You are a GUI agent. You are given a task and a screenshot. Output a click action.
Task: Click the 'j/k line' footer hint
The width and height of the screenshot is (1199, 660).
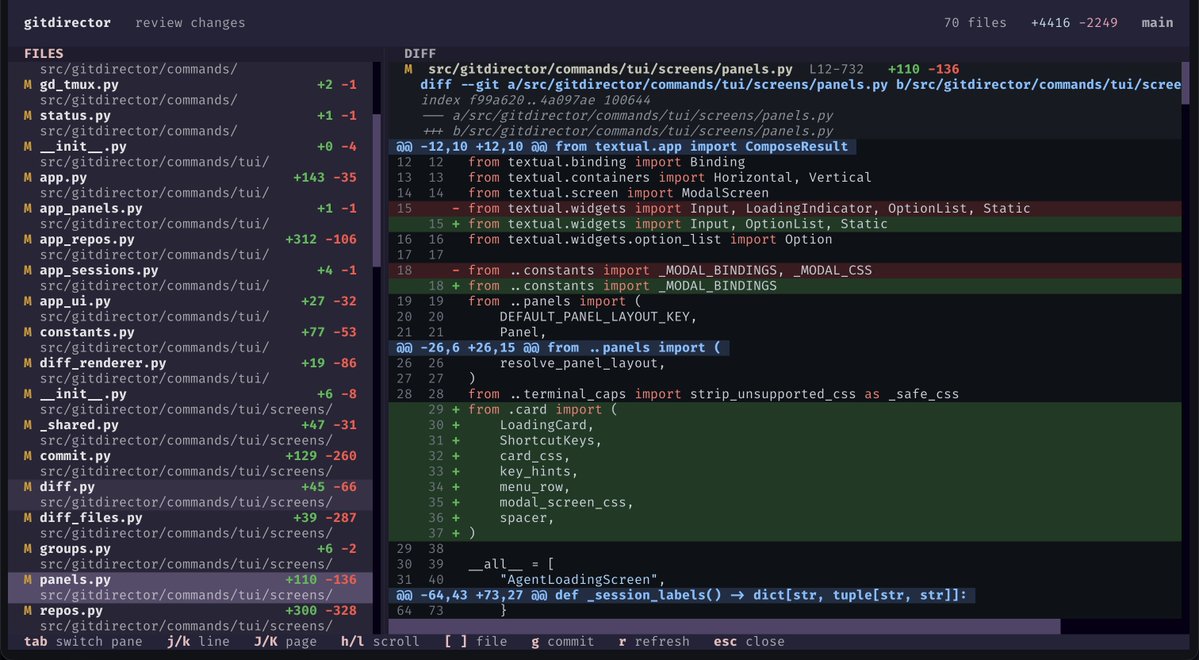pyautogui.click(x=198, y=642)
